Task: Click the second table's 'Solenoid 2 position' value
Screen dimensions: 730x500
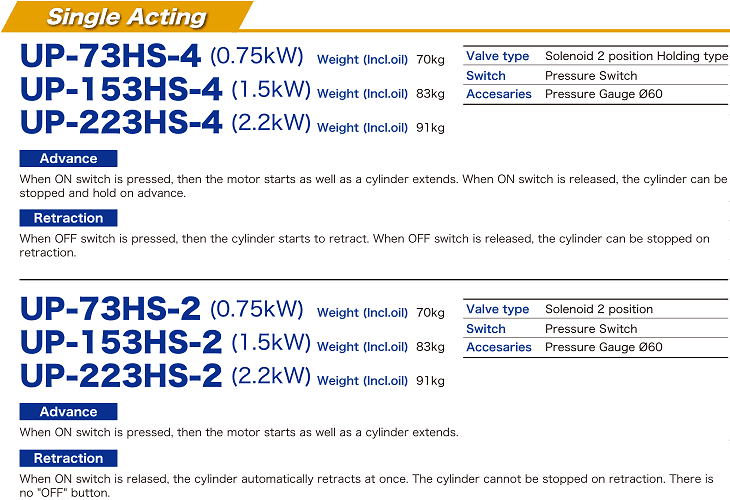Action: pos(598,310)
